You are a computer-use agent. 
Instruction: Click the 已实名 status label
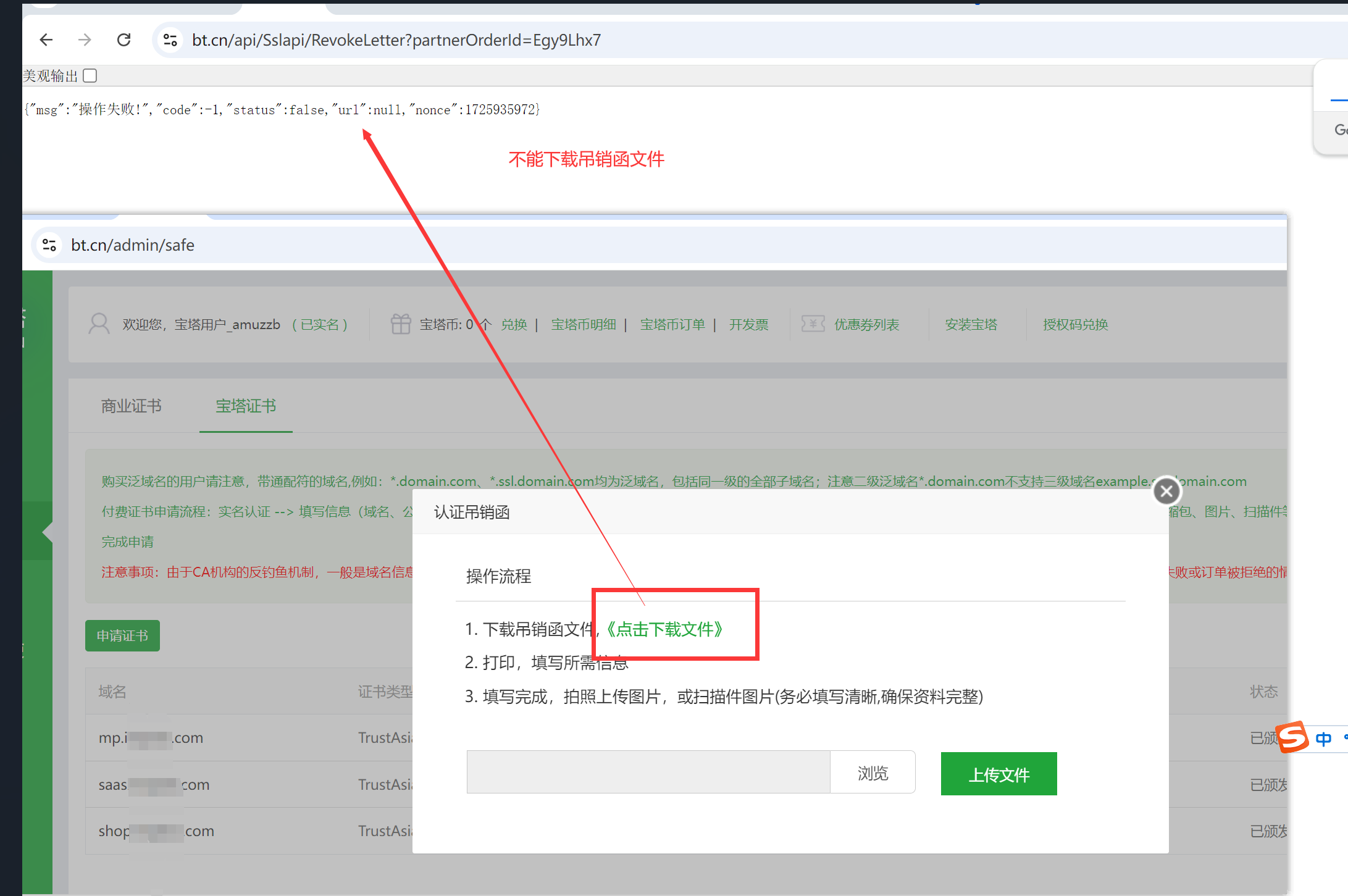pos(320,324)
